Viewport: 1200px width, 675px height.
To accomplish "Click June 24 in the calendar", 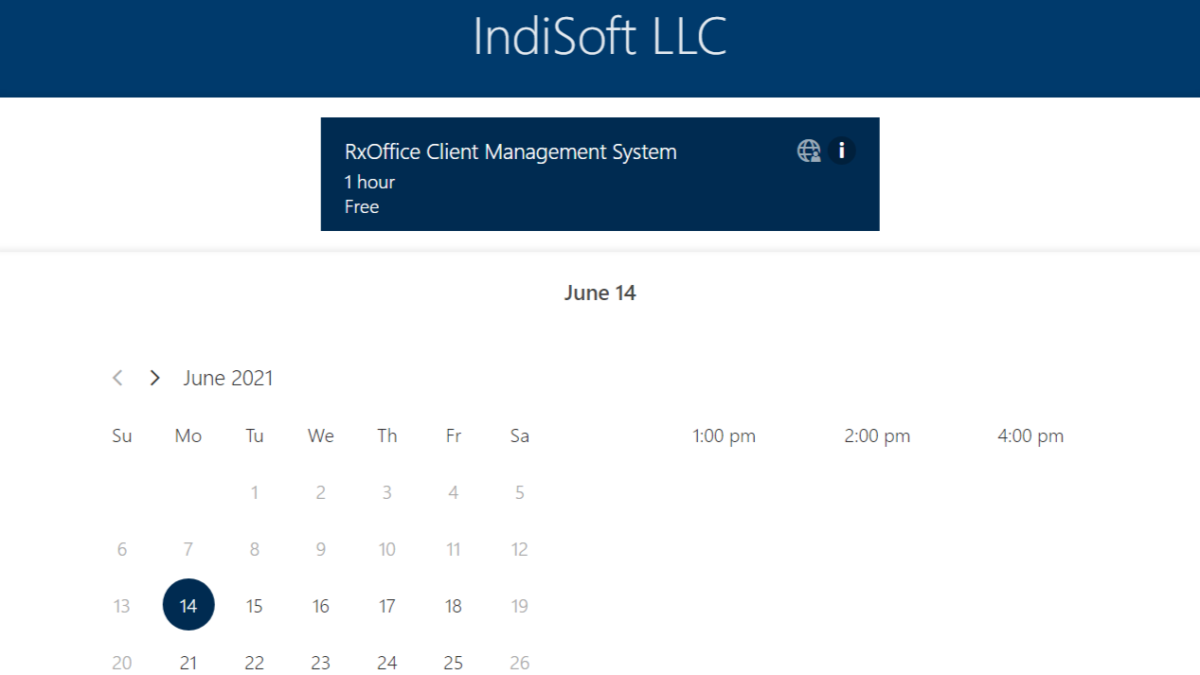I will pyautogui.click(x=387, y=662).
